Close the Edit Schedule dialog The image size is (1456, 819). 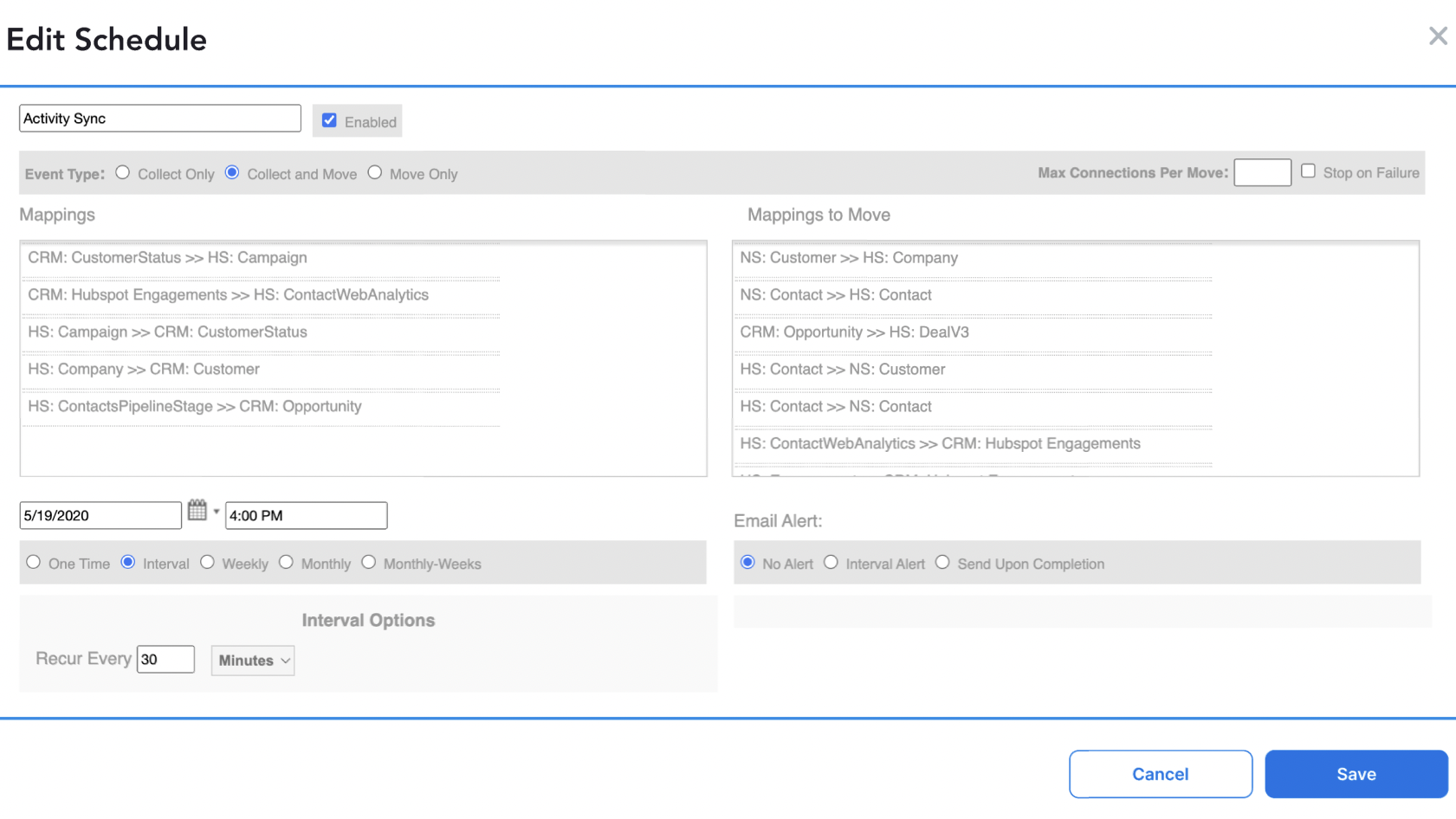coord(1438,35)
